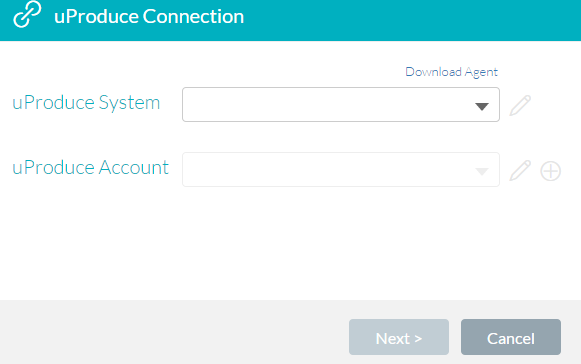Click the pencil edit icon beside uProduce System

point(520,106)
